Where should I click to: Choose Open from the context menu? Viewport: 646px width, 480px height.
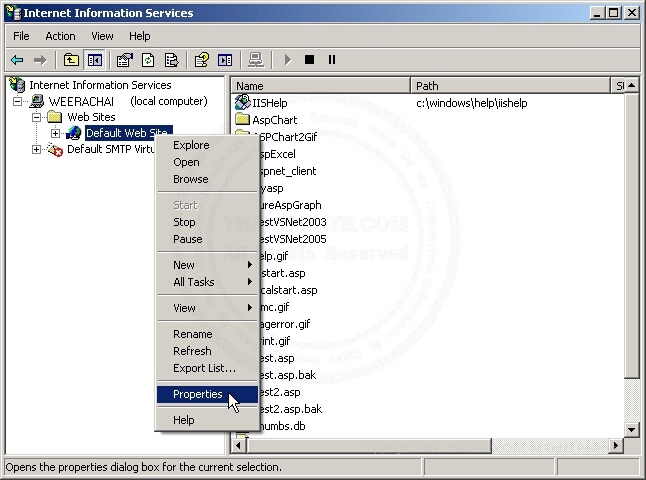pos(207,162)
